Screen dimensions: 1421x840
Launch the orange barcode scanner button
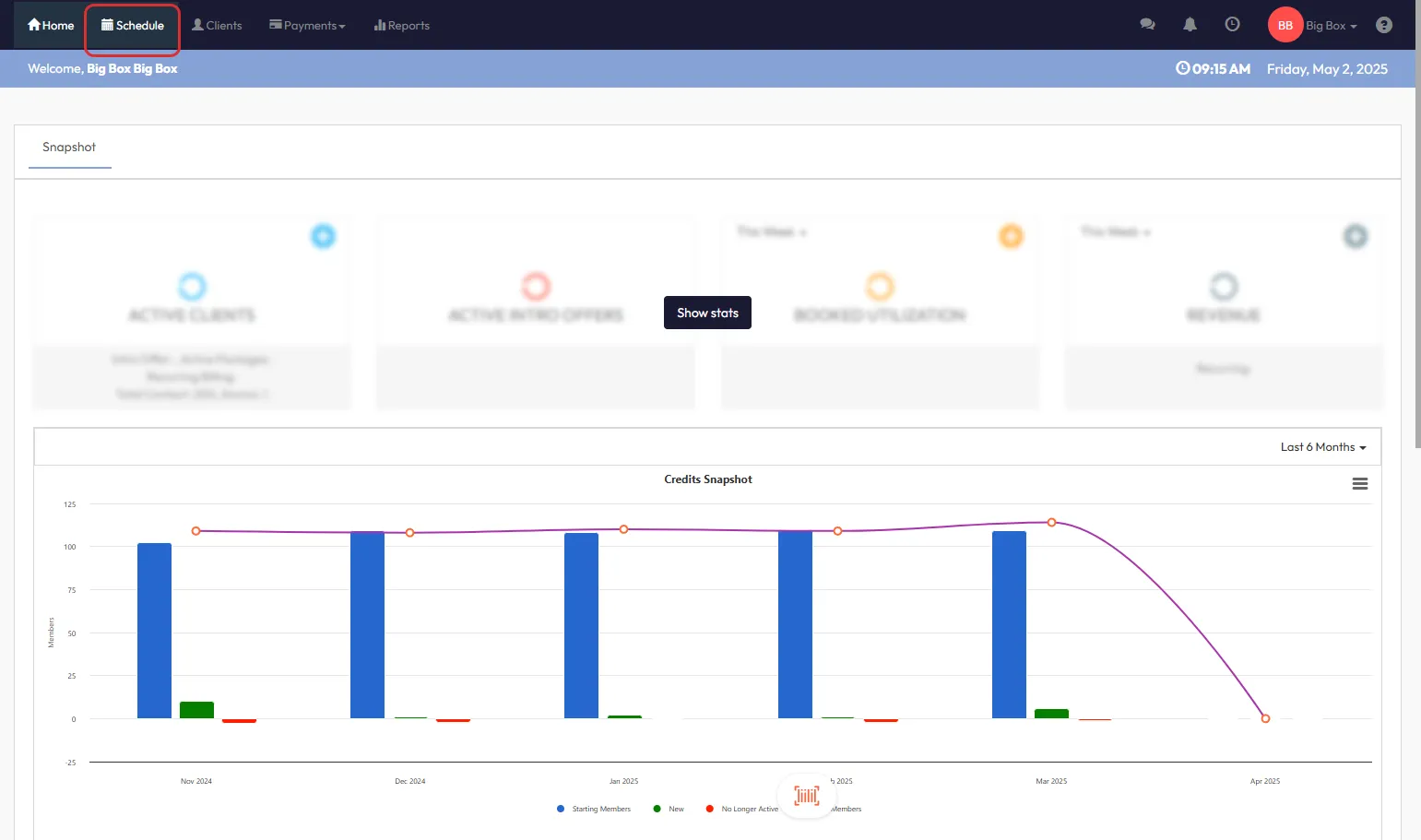[x=807, y=796]
